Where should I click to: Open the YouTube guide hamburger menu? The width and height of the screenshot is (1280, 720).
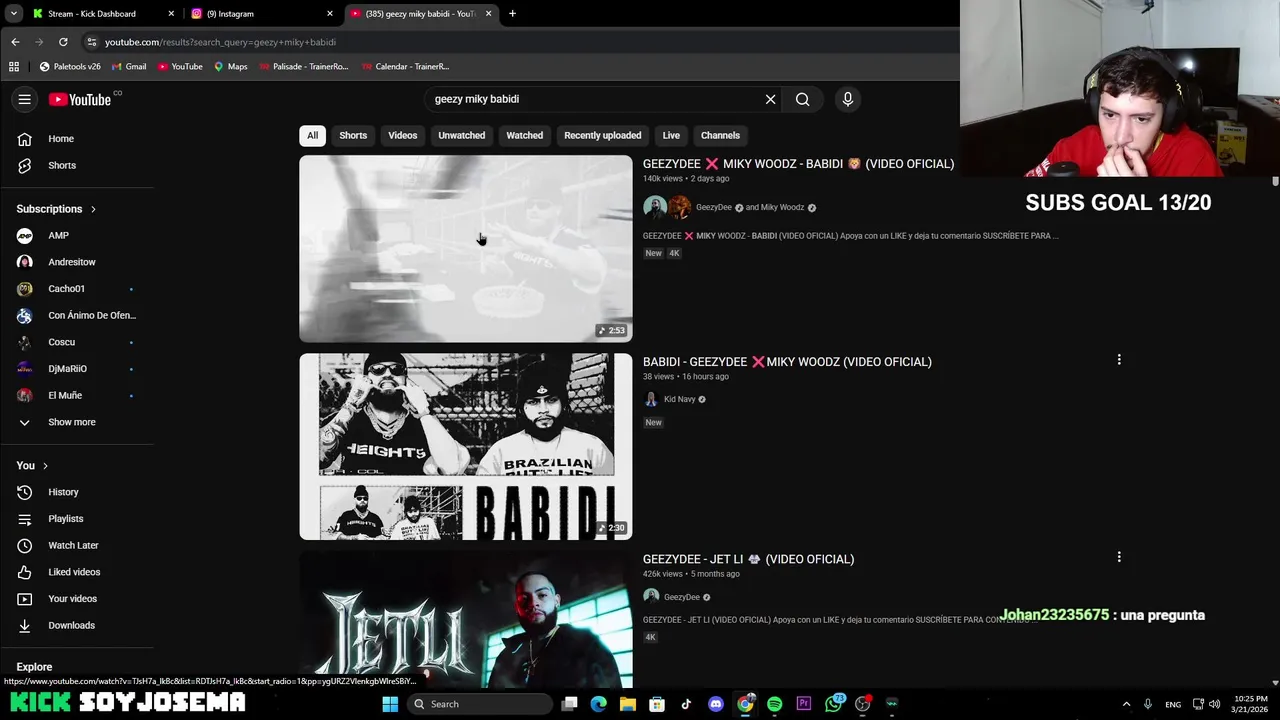[x=25, y=99]
